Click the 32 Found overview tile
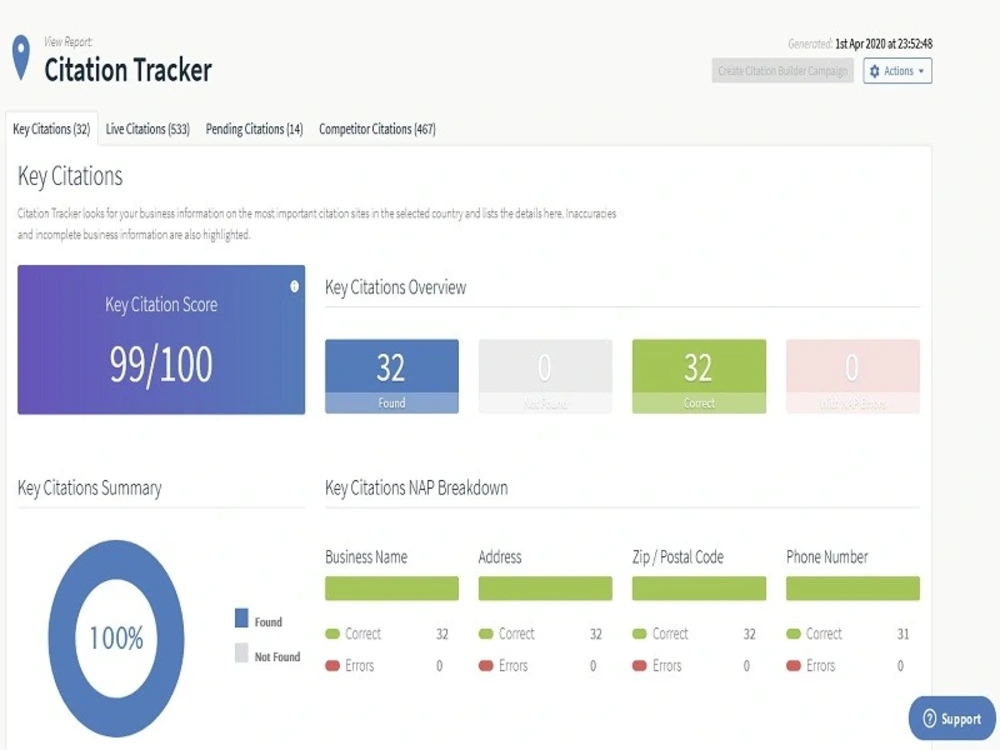Screen dimensions: 1000x750 pos(392,376)
